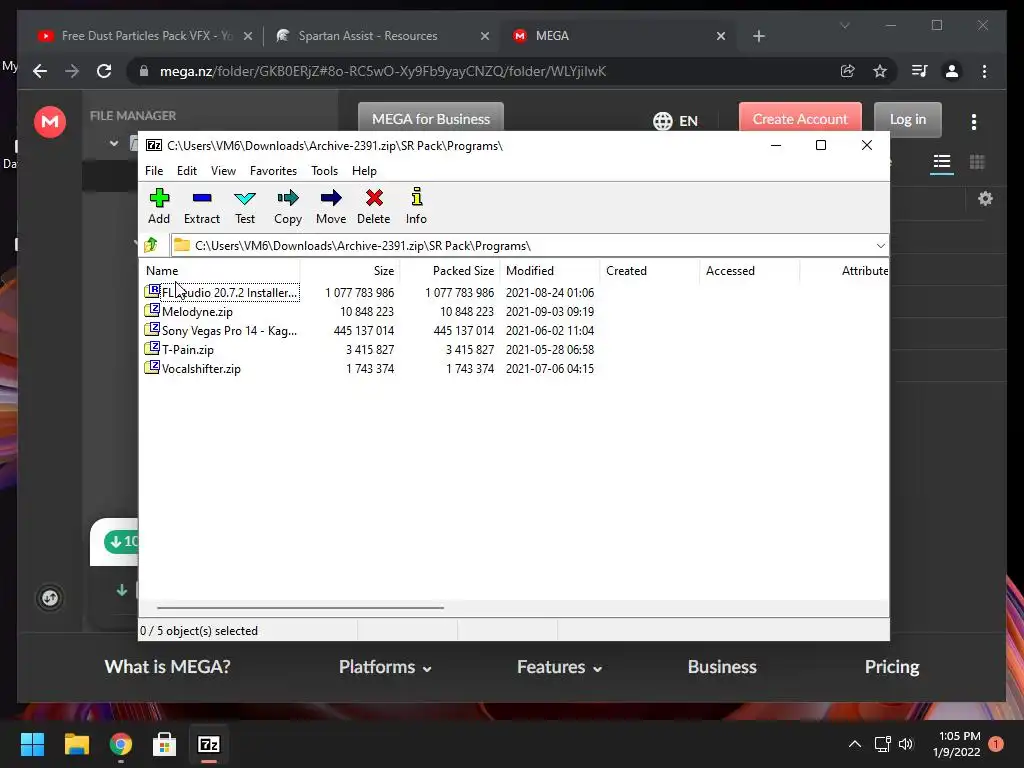Image resolution: width=1024 pixels, height=768 pixels.
Task: Click the Log in button
Action: pos(908,119)
